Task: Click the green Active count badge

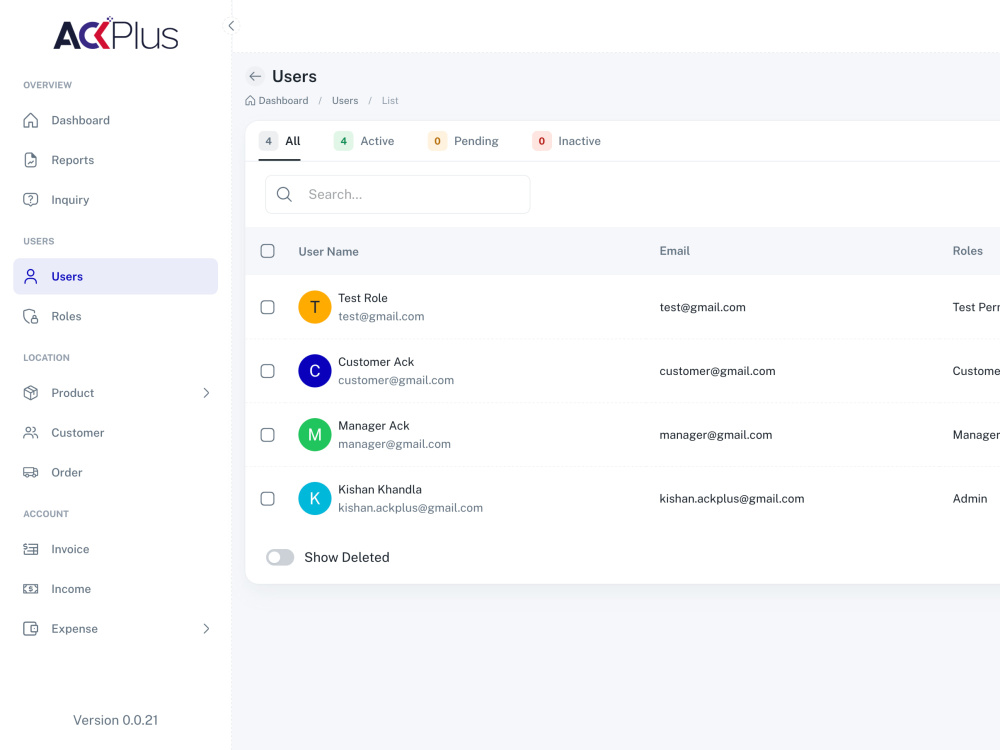Action: [343, 141]
